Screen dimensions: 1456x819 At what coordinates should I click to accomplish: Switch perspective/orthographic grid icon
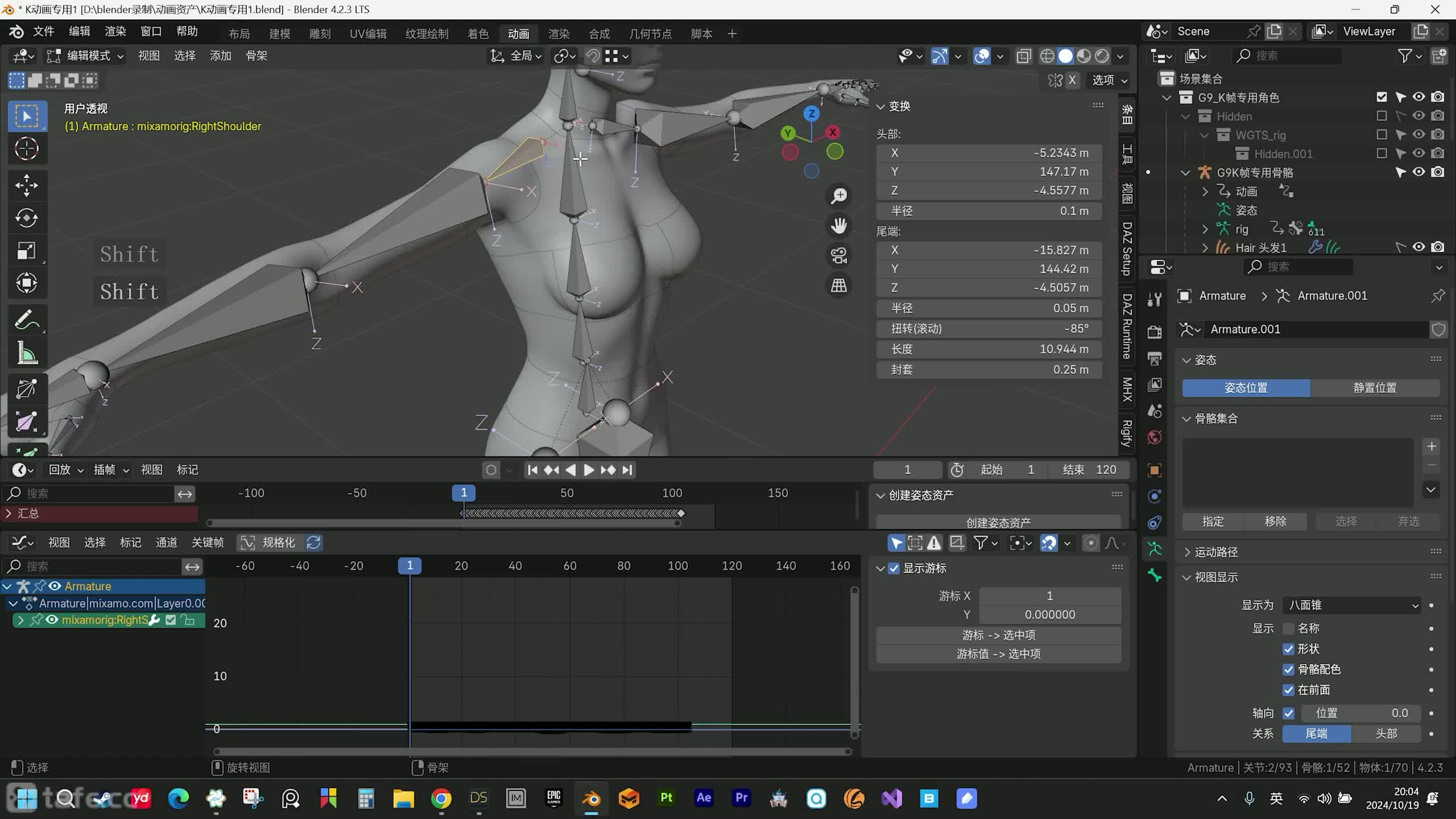pos(839,286)
